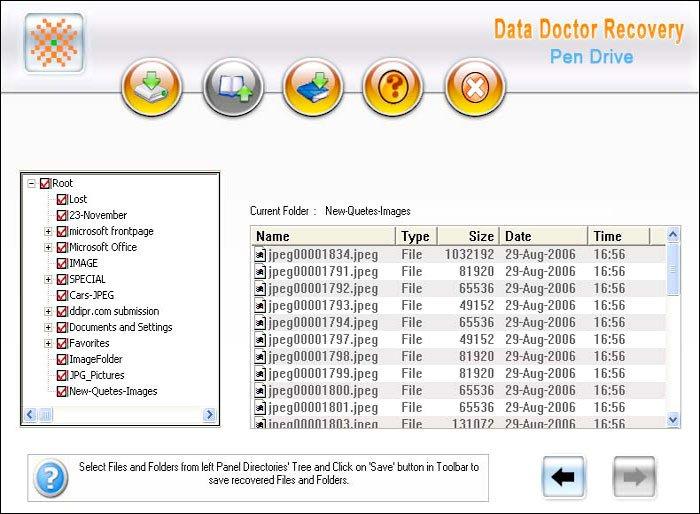Click the size value 1032192
This screenshot has height=514, width=700.
tap(469, 255)
